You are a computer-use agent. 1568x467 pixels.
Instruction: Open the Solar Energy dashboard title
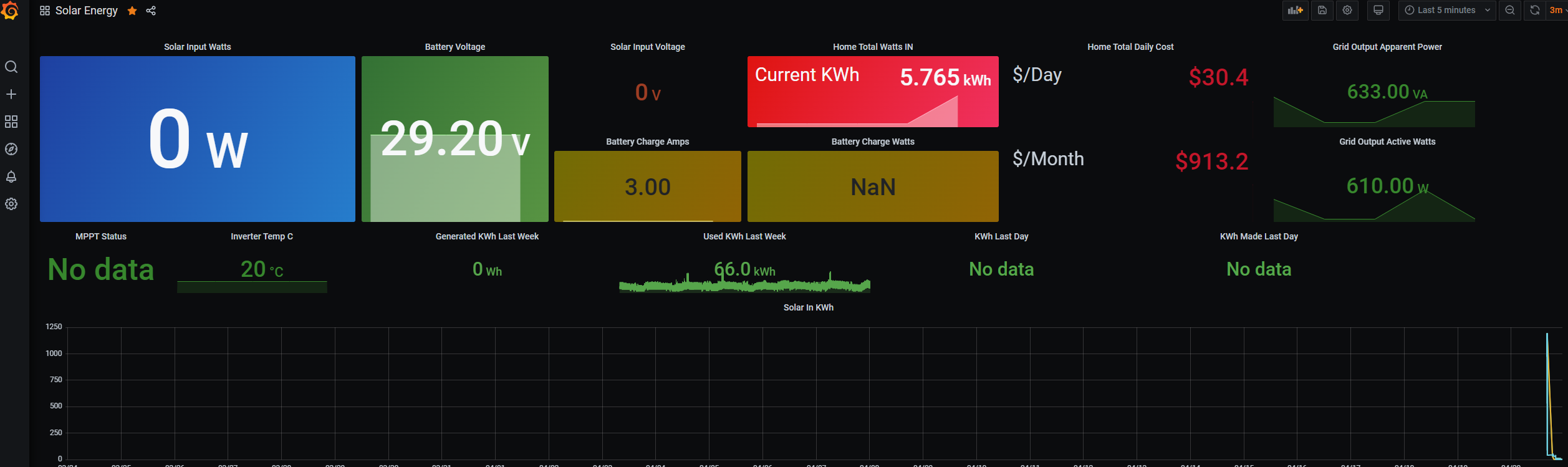86,11
